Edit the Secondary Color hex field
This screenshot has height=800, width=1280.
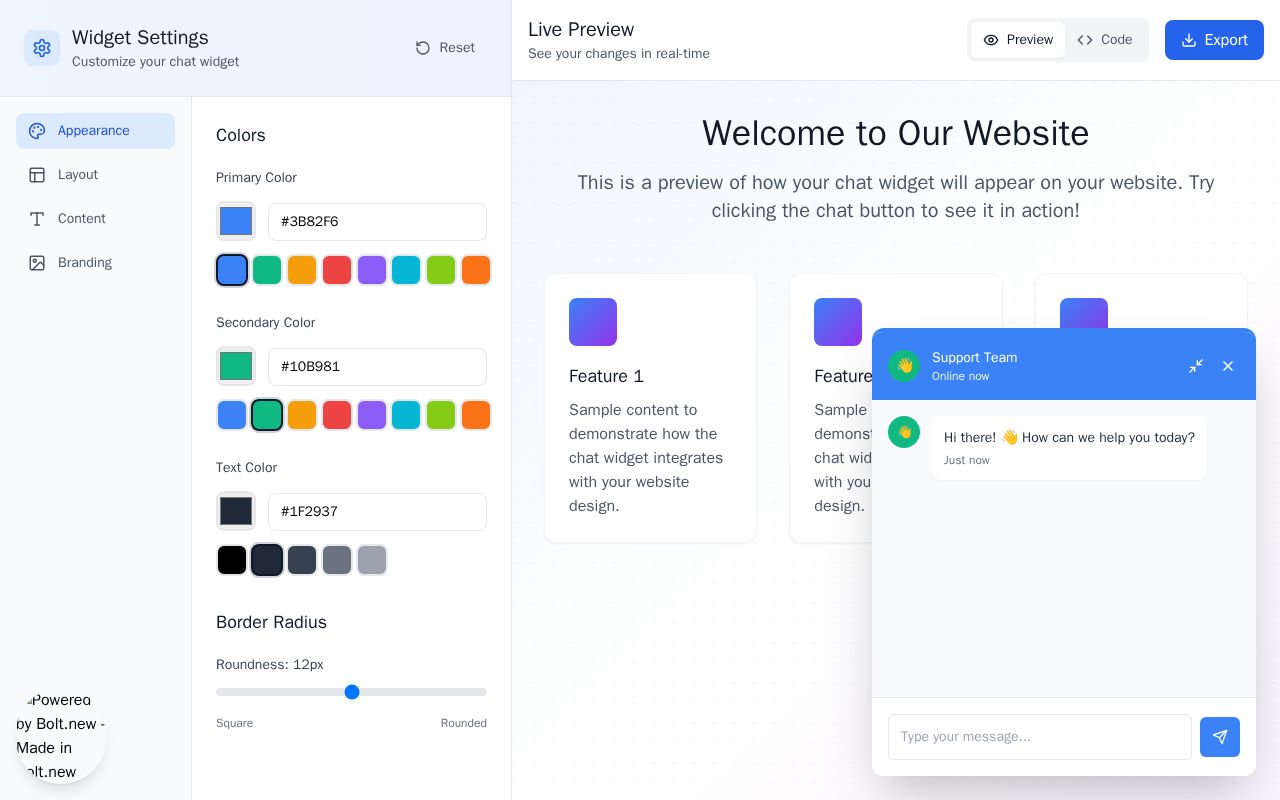click(x=377, y=367)
